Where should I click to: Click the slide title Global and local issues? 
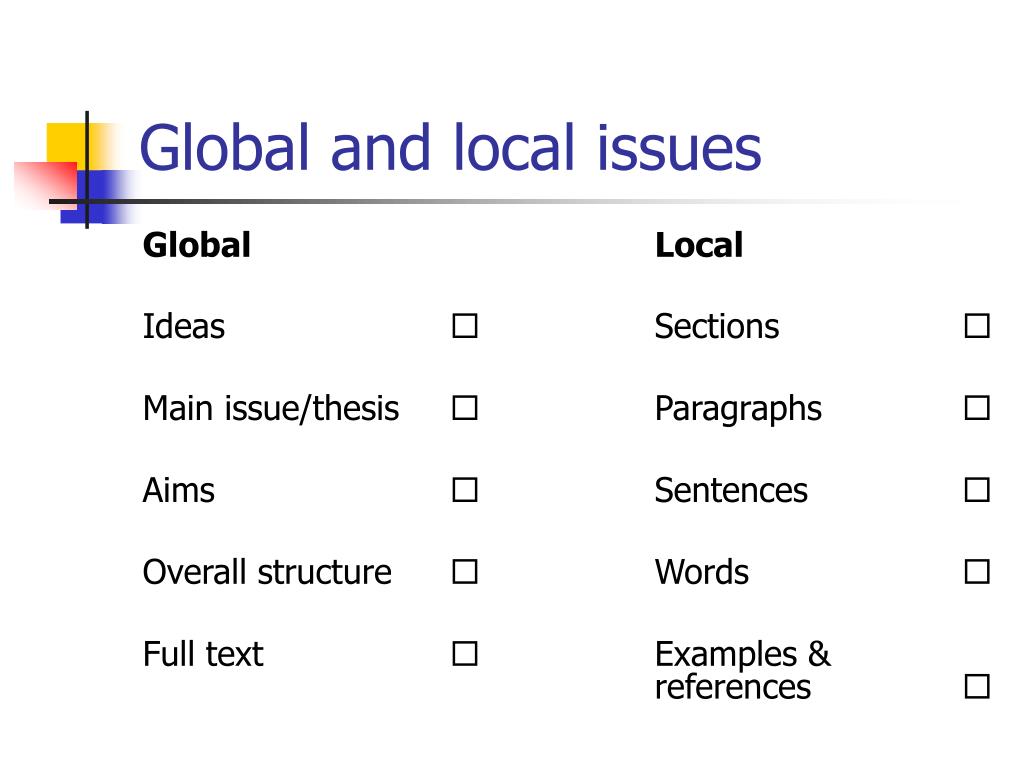451,148
